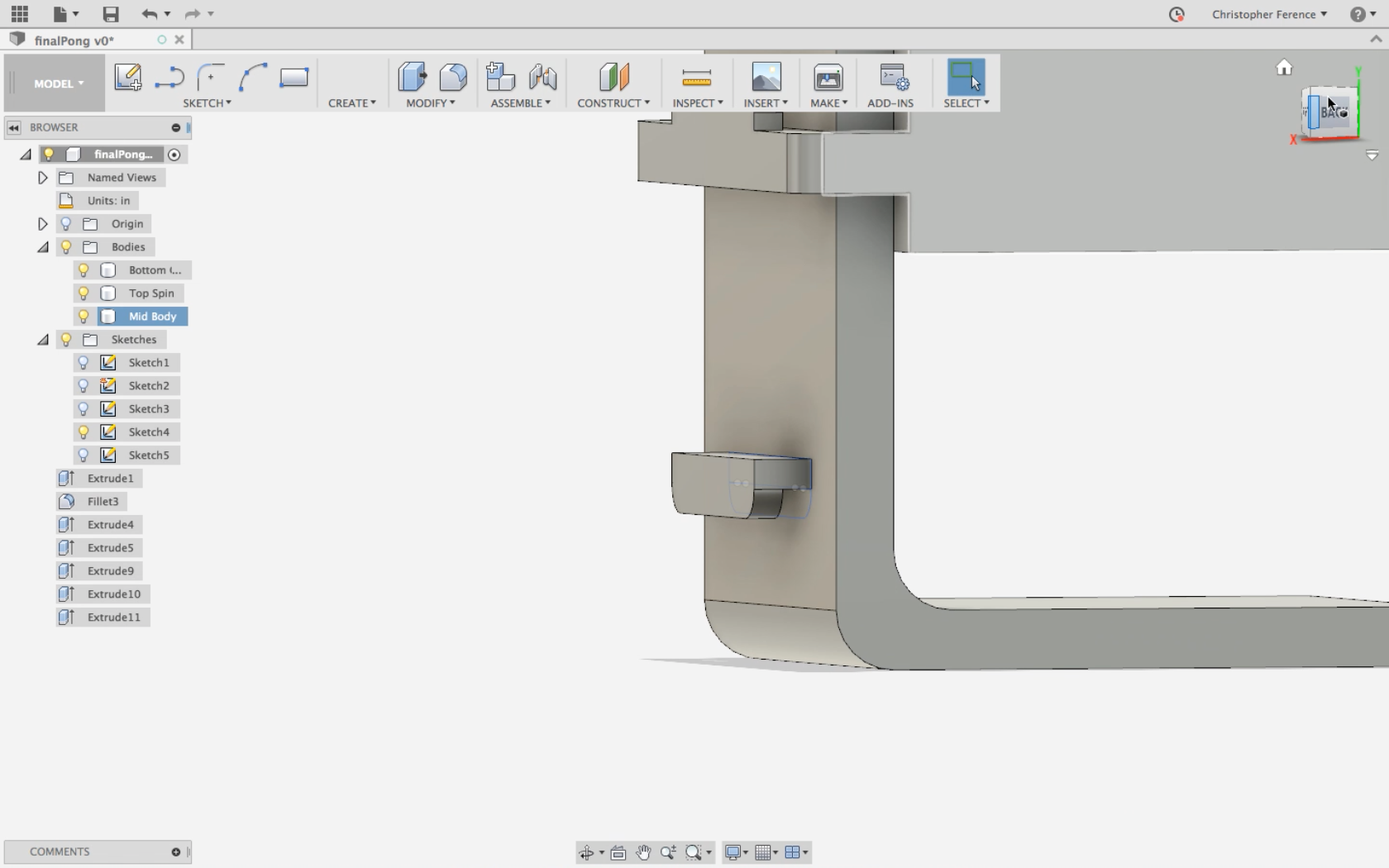
Task: Click the 3D Print icon in the Make panel
Action: click(x=827, y=79)
